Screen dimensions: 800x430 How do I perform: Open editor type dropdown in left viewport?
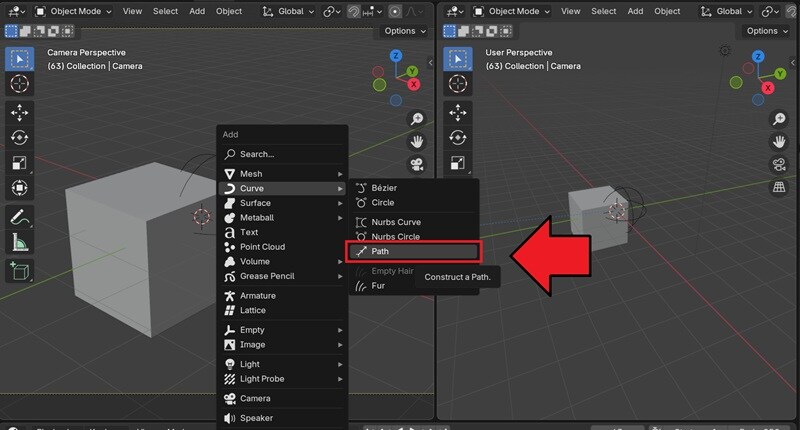pyautogui.click(x=17, y=11)
